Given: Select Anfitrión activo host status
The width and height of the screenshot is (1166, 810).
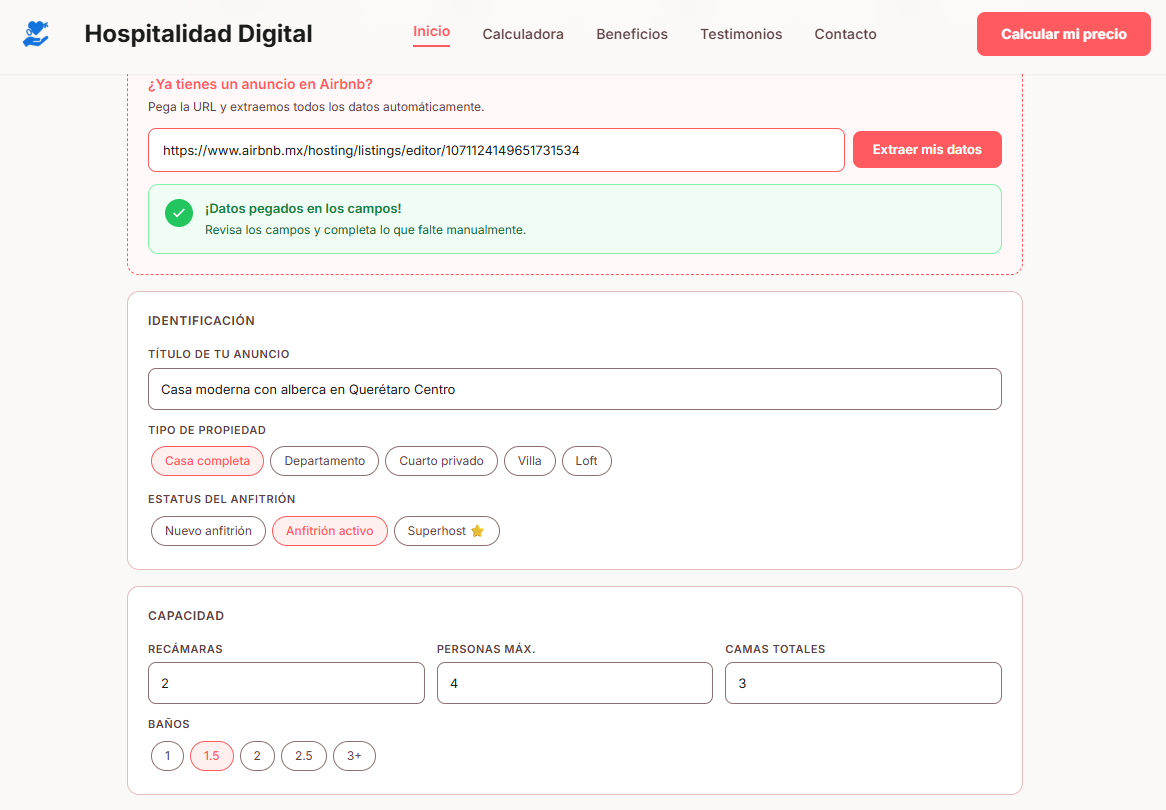Looking at the screenshot, I should pos(329,531).
